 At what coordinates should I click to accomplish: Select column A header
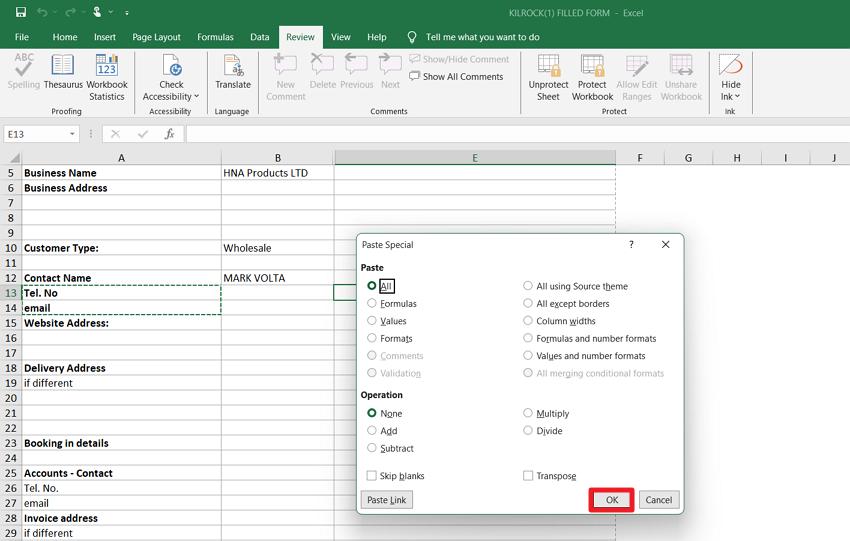click(121, 158)
